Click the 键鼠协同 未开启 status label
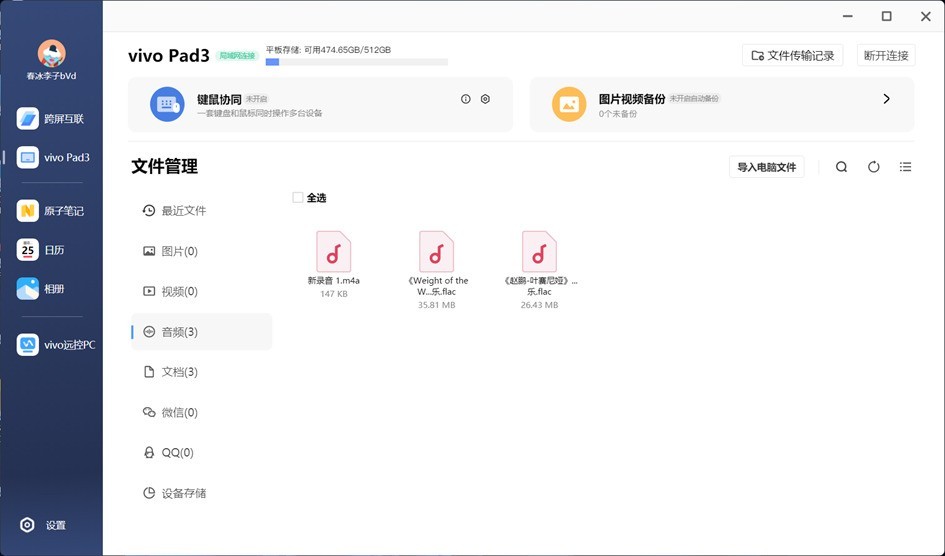945x556 pixels. click(257, 99)
